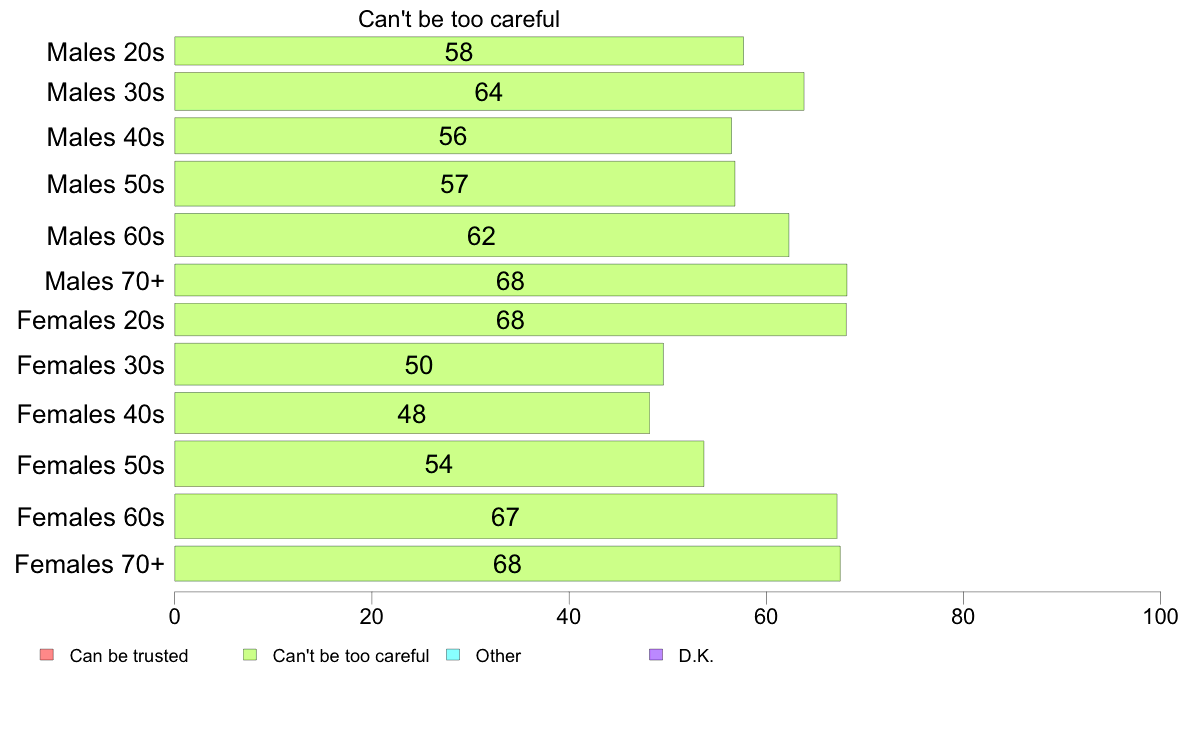1188x736 pixels.
Task: Click the cyan Other legend swatch
Action: (x=453, y=655)
